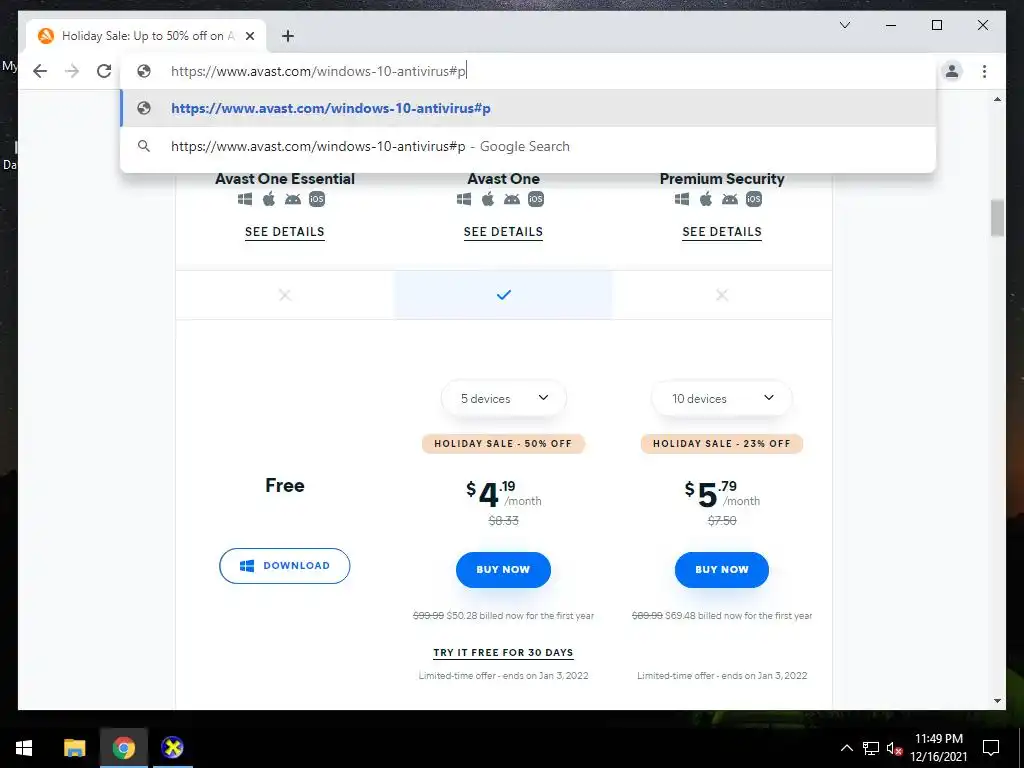The image size is (1024, 768).
Task: Open SEE DETAILS for Avast One
Action: point(504,232)
